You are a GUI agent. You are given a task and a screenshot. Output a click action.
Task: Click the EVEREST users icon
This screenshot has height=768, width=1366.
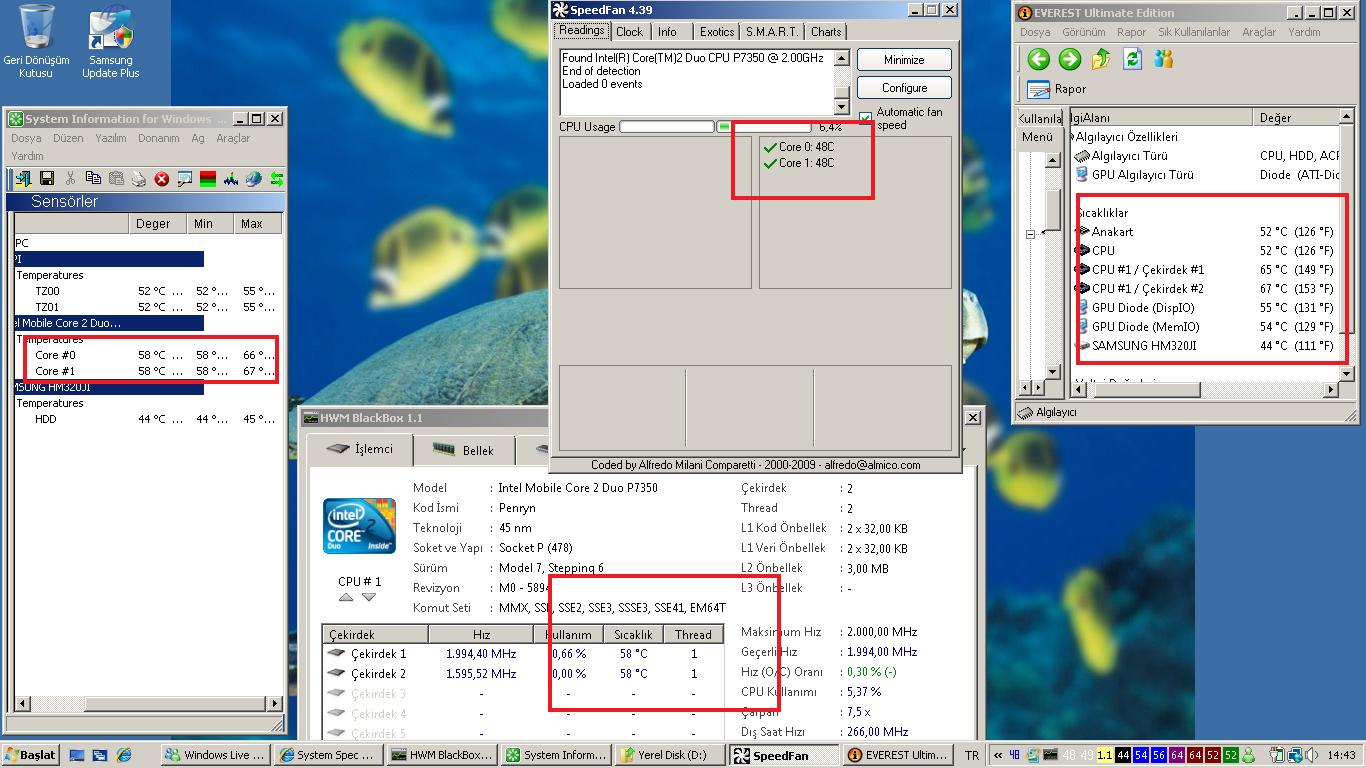point(1163,60)
